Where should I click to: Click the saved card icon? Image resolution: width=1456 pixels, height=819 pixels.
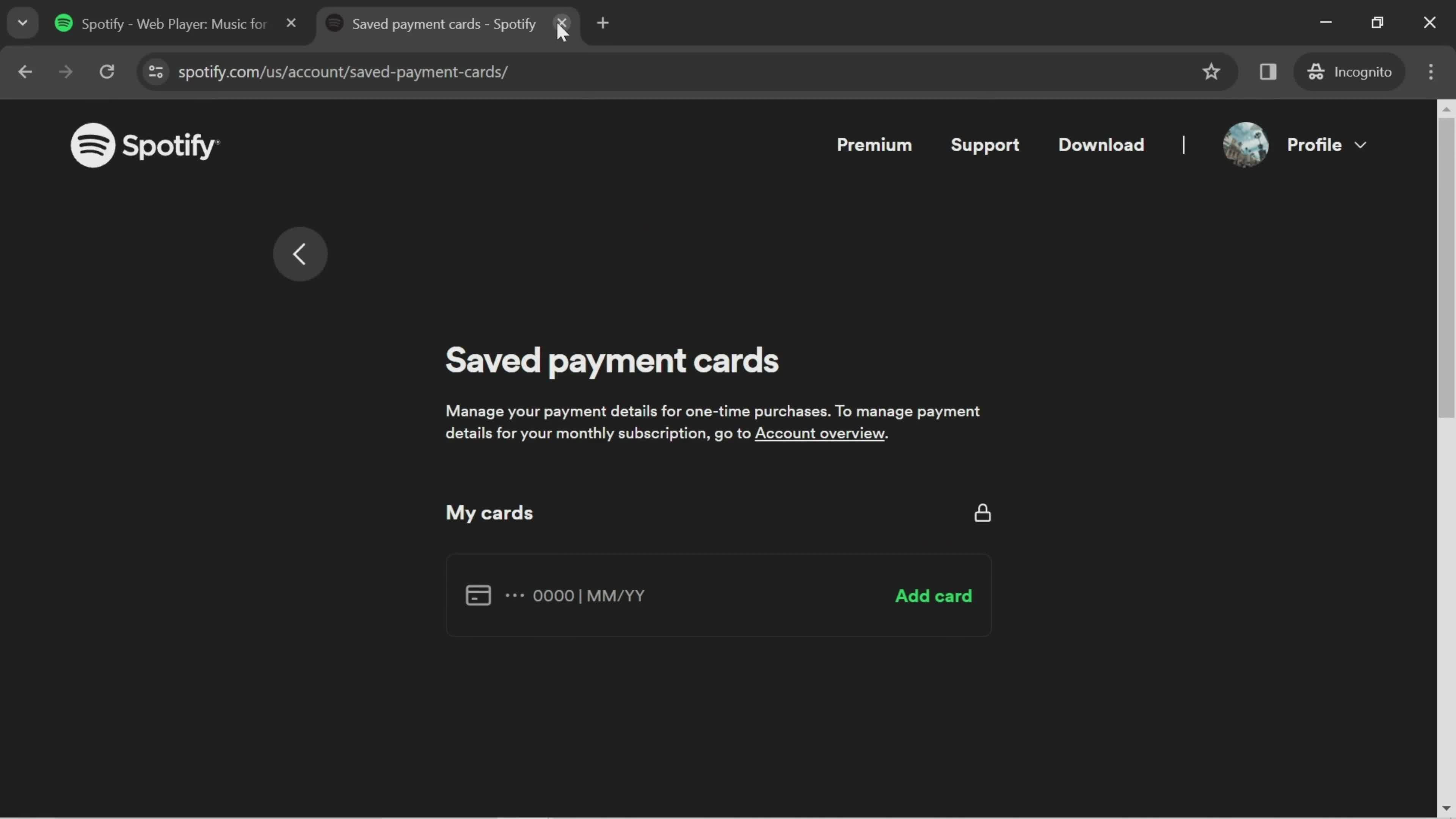[x=479, y=595]
